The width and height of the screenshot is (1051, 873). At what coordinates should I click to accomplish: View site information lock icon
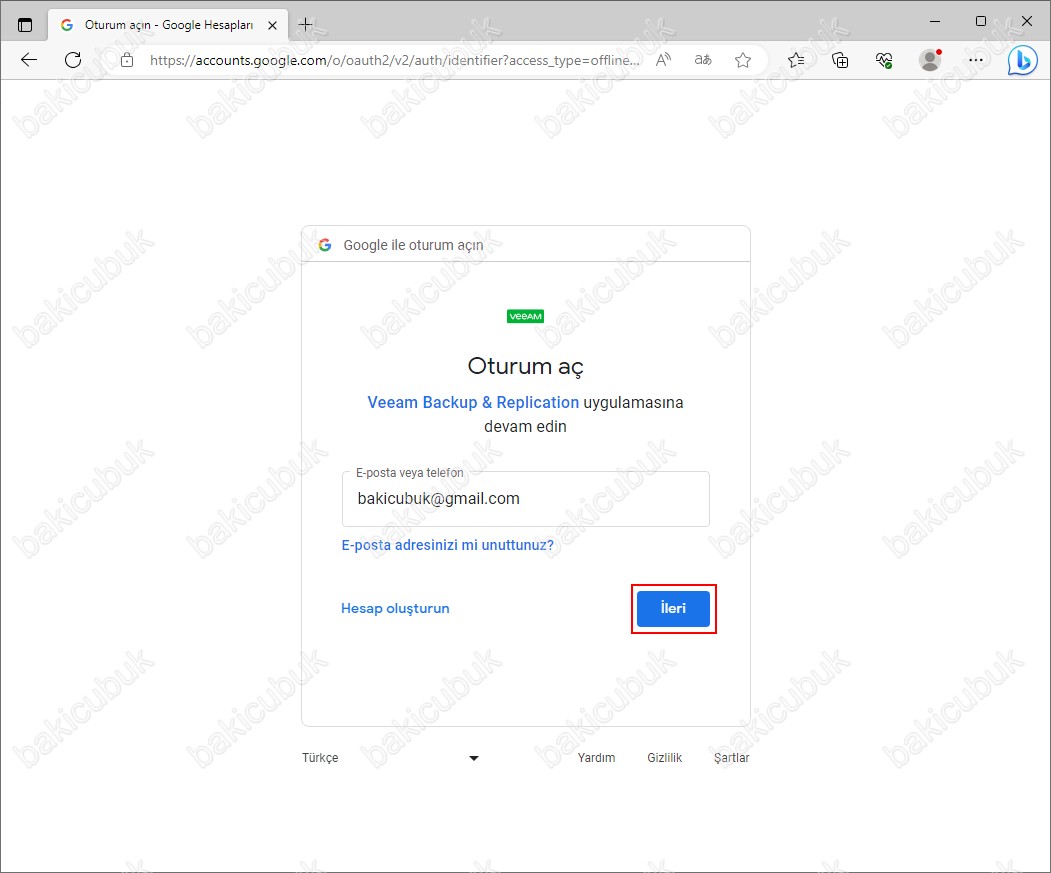tap(127, 60)
